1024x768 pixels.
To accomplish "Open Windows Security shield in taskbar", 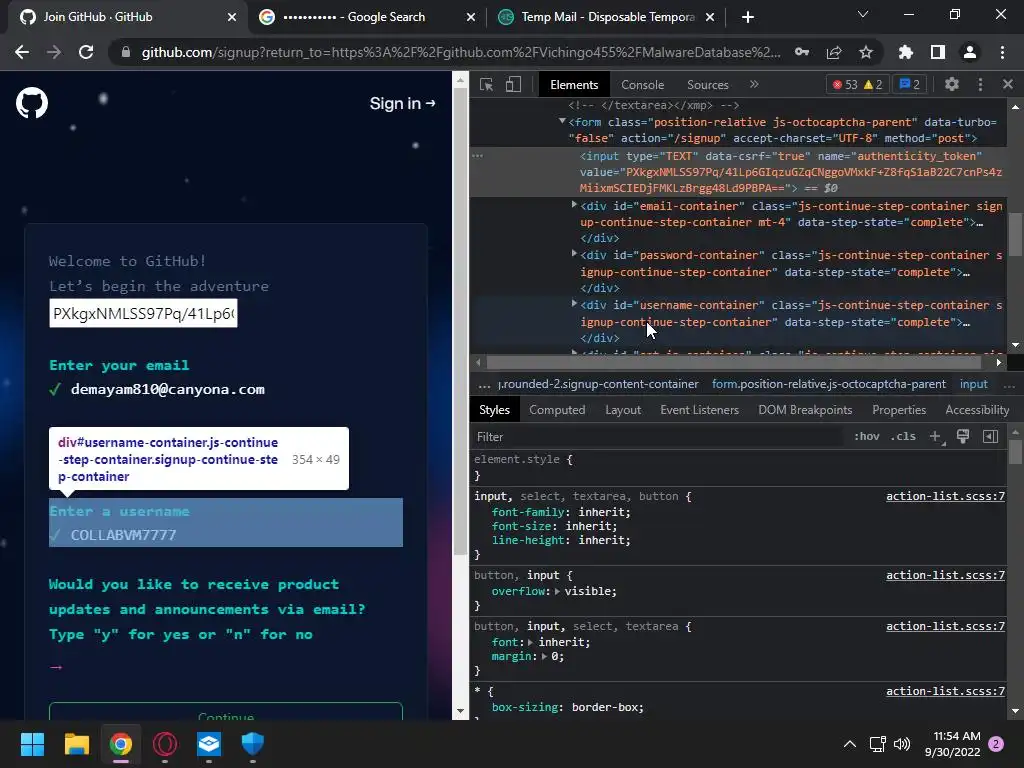I will (253, 744).
